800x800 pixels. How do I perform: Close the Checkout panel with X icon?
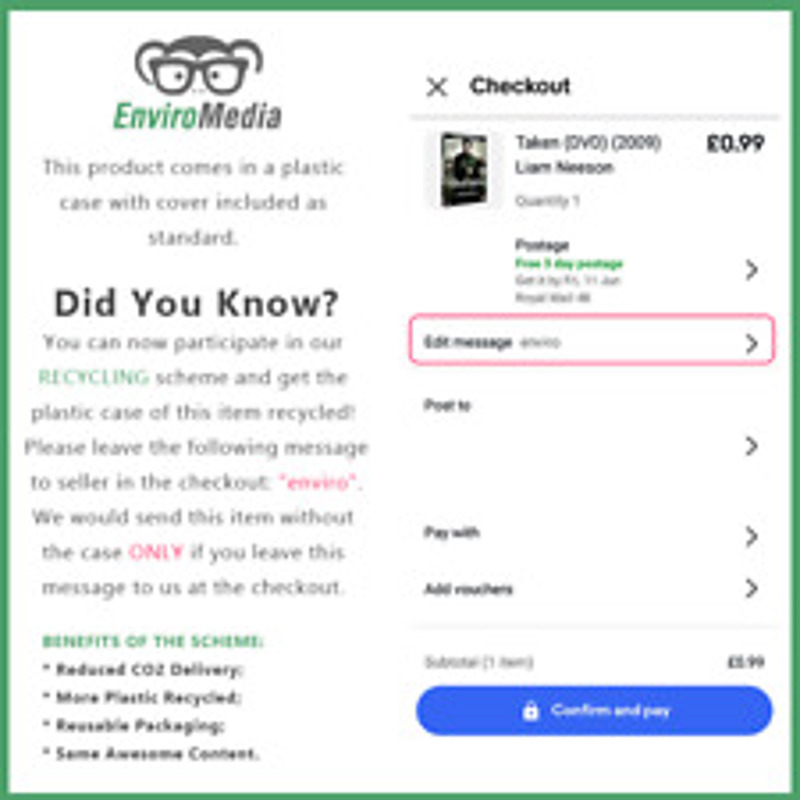(x=437, y=87)
